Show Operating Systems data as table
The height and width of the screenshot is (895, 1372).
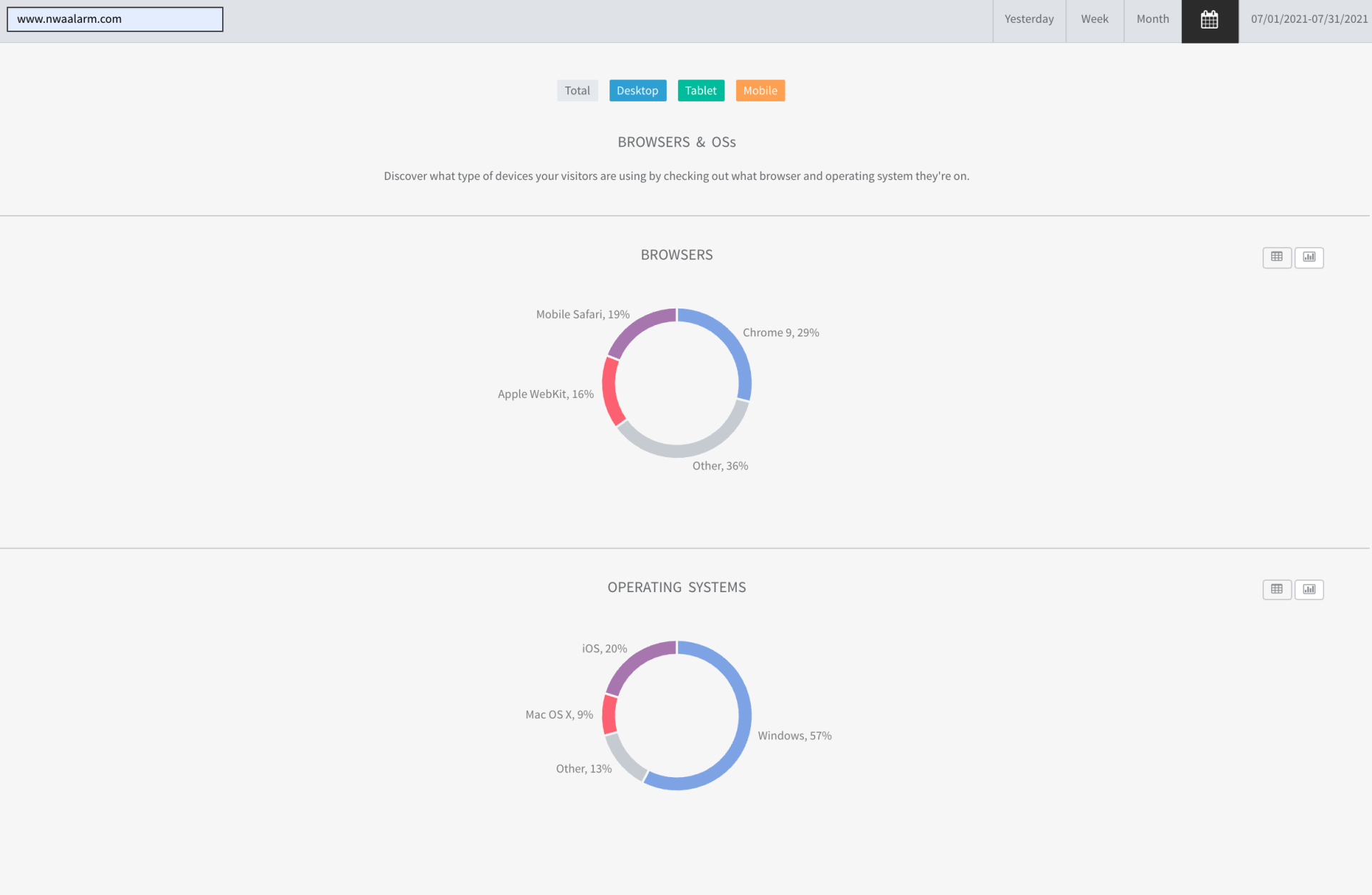(1276, 589)
